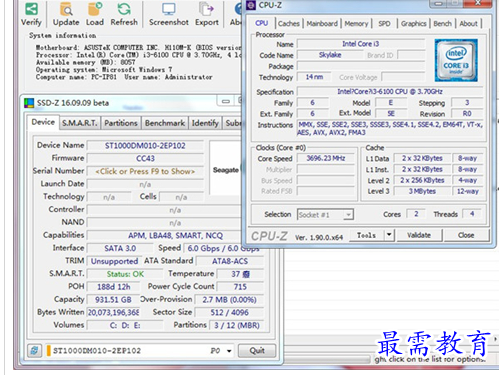This screenshot has height=375, width=499.
Task: Click the 188d 12h power-on hours value
Action: [x=114, y=287]
